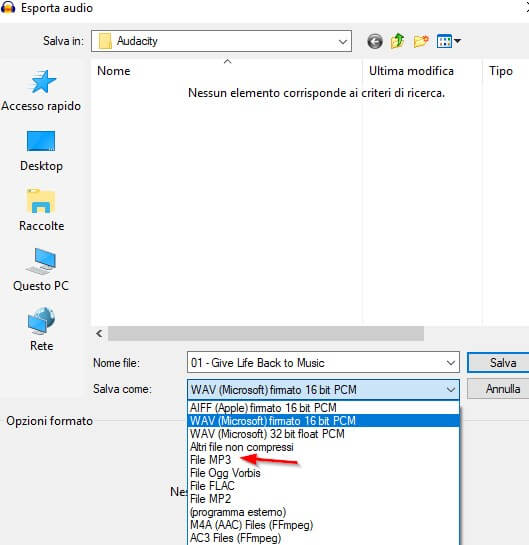Open Rete network location

(x=41, y=330)
